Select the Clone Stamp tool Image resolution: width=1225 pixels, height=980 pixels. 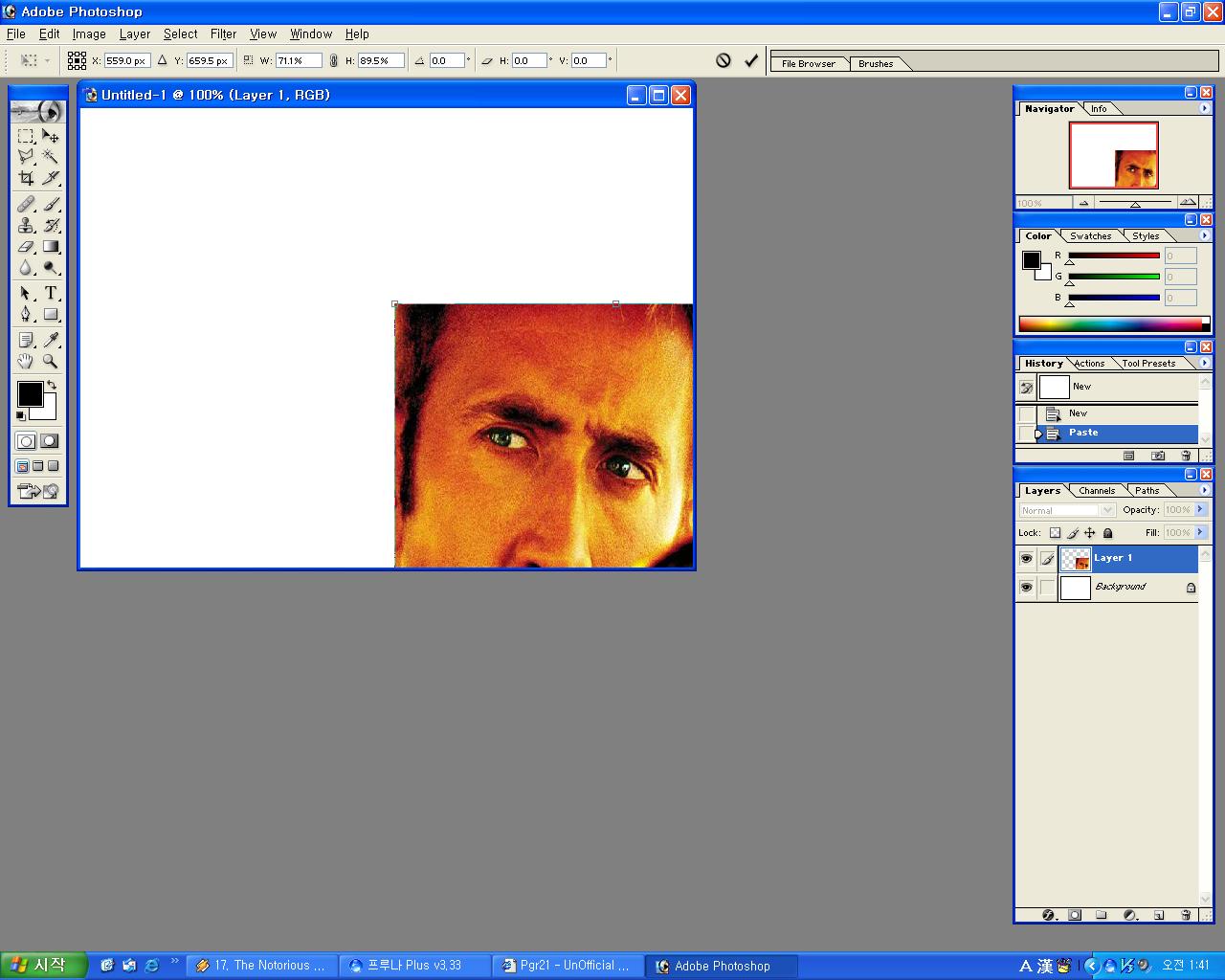[x=26, y=225]
